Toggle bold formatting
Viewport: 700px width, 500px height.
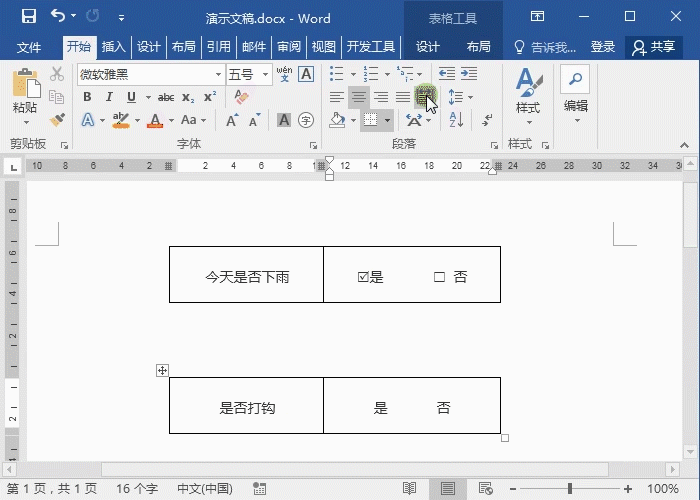coord(87,97)
